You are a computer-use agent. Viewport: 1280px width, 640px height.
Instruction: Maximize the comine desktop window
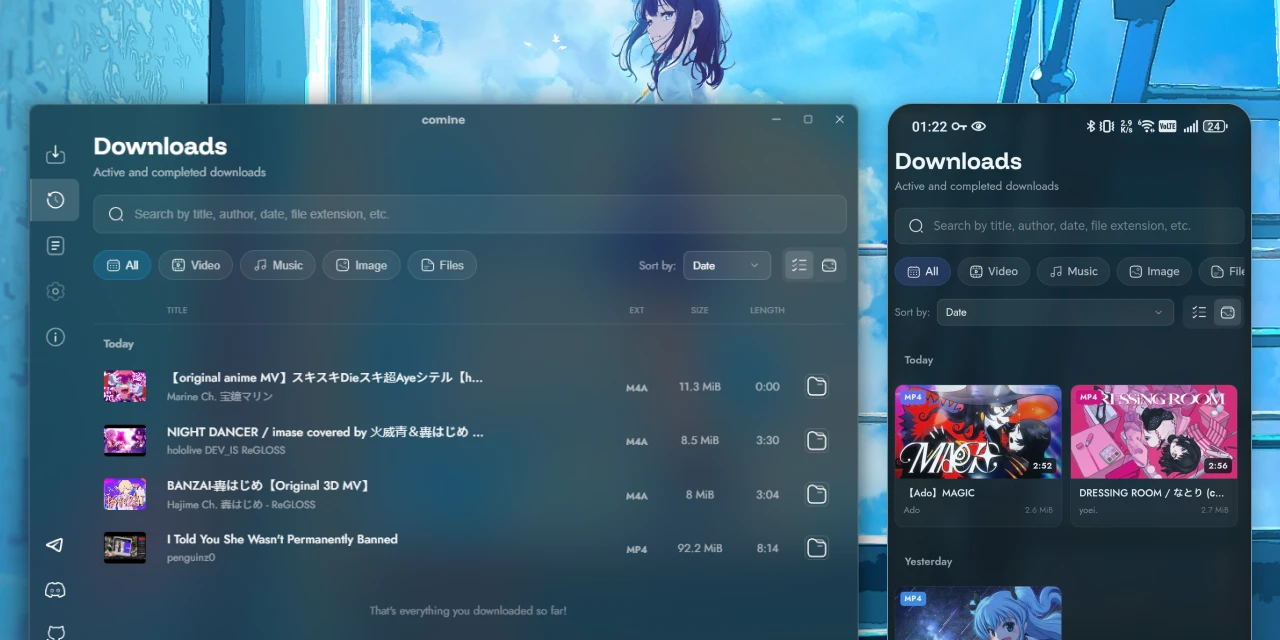[x=808, y=119]
